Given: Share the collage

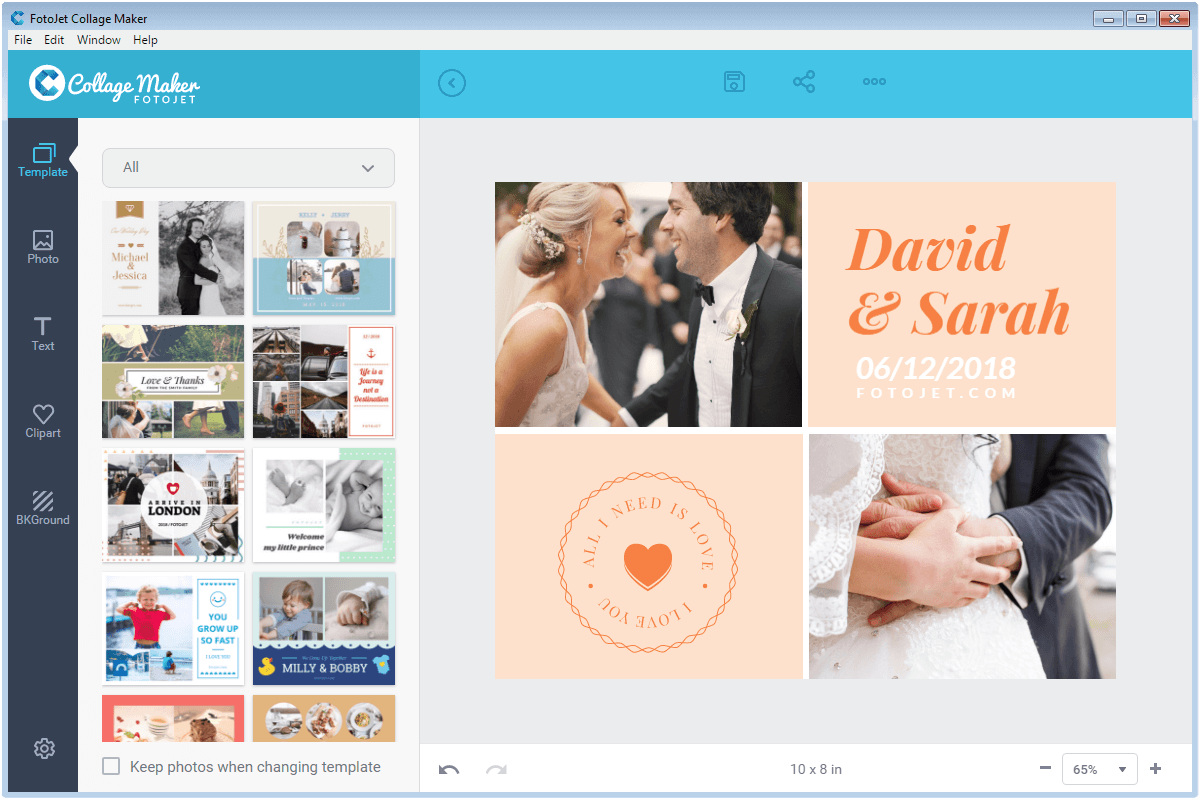Looking at the screenshot, I should click(804, 81).
